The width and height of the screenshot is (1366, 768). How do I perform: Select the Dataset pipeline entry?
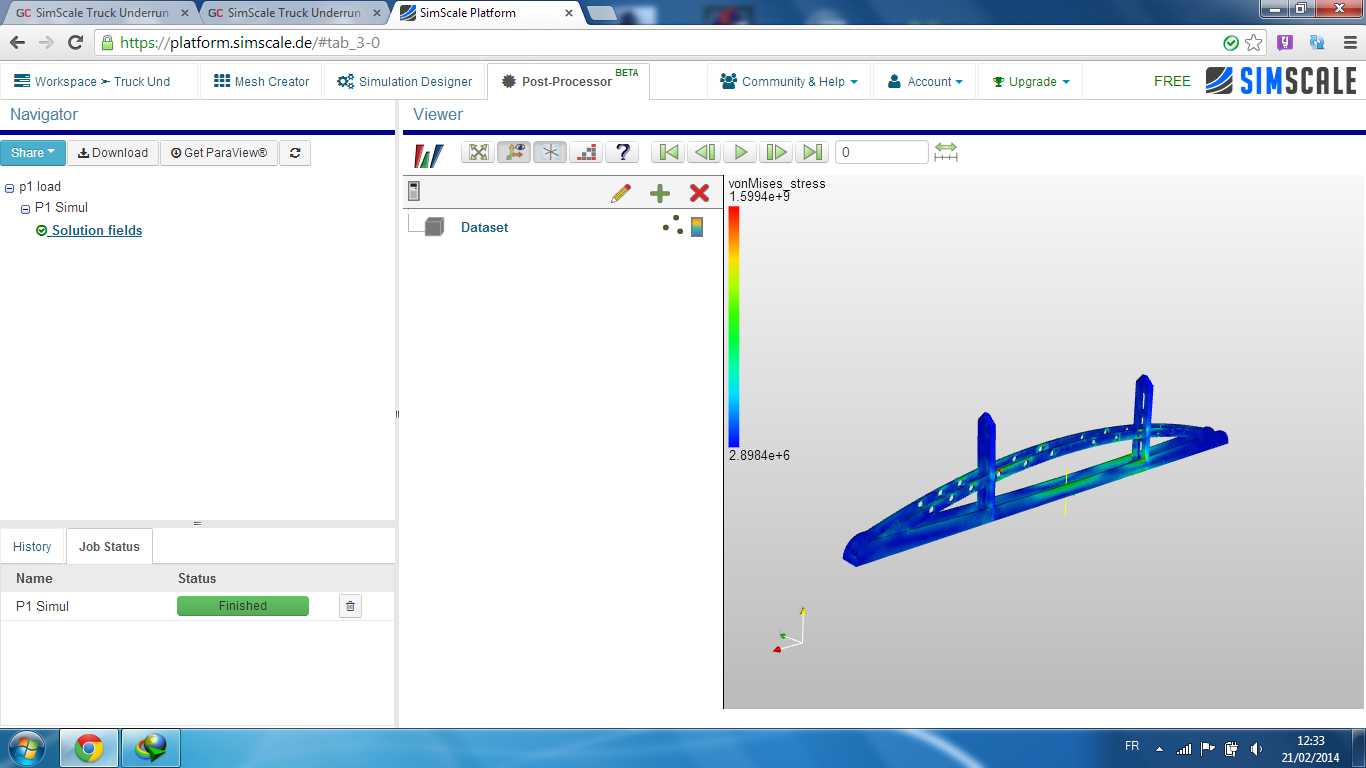pyautogui.click(x=484, y=227)
